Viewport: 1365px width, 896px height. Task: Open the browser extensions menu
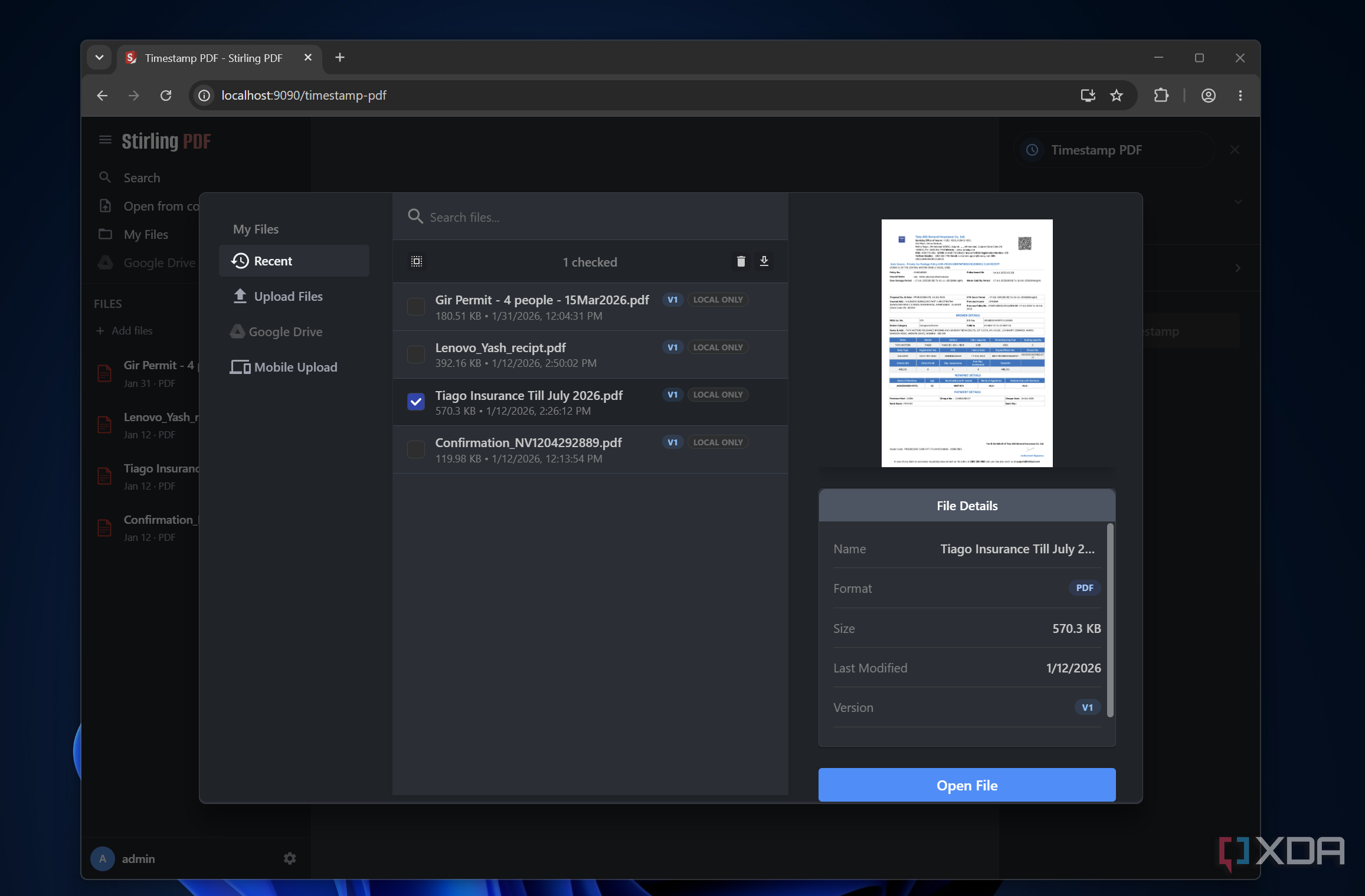pyautogui.click(x=1161, y=95)
